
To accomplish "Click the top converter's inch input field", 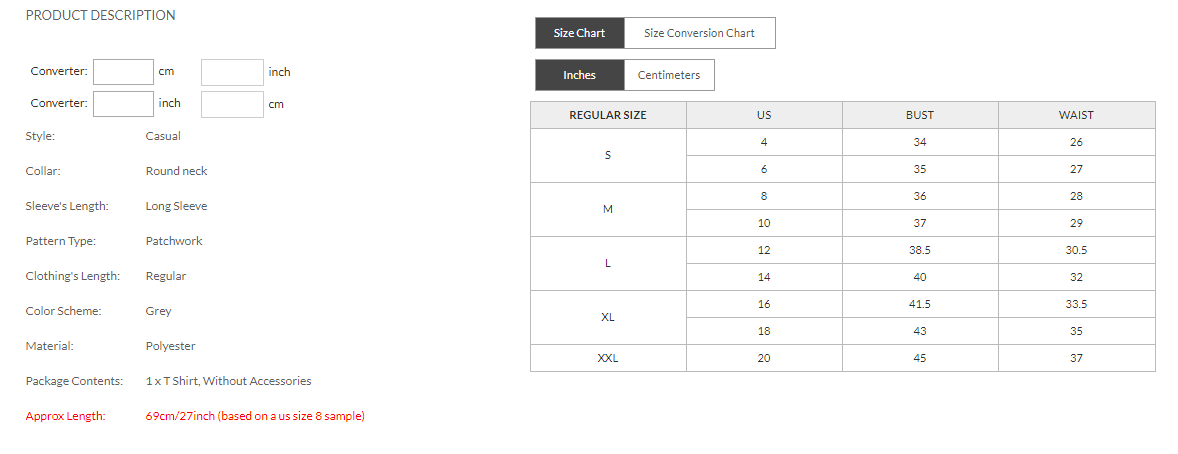I will [232, 72].
